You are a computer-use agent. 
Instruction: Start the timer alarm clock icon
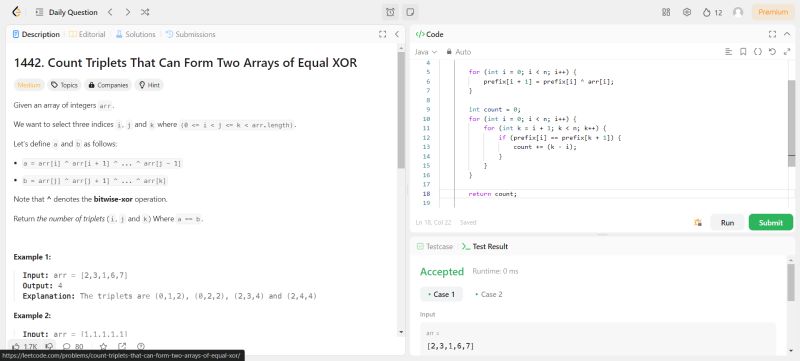pyautogui.click(x=390, y=12)
